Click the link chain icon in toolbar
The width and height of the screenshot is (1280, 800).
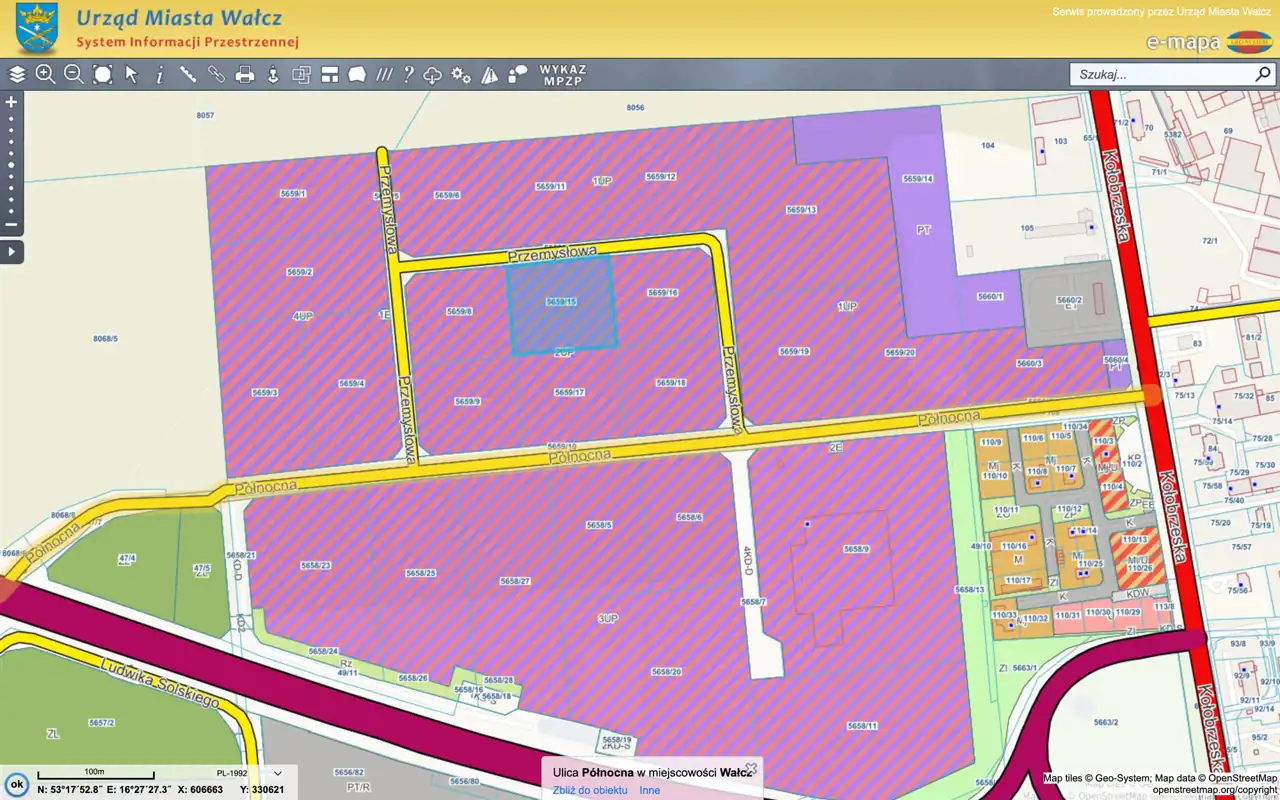[x=216, y=74]
